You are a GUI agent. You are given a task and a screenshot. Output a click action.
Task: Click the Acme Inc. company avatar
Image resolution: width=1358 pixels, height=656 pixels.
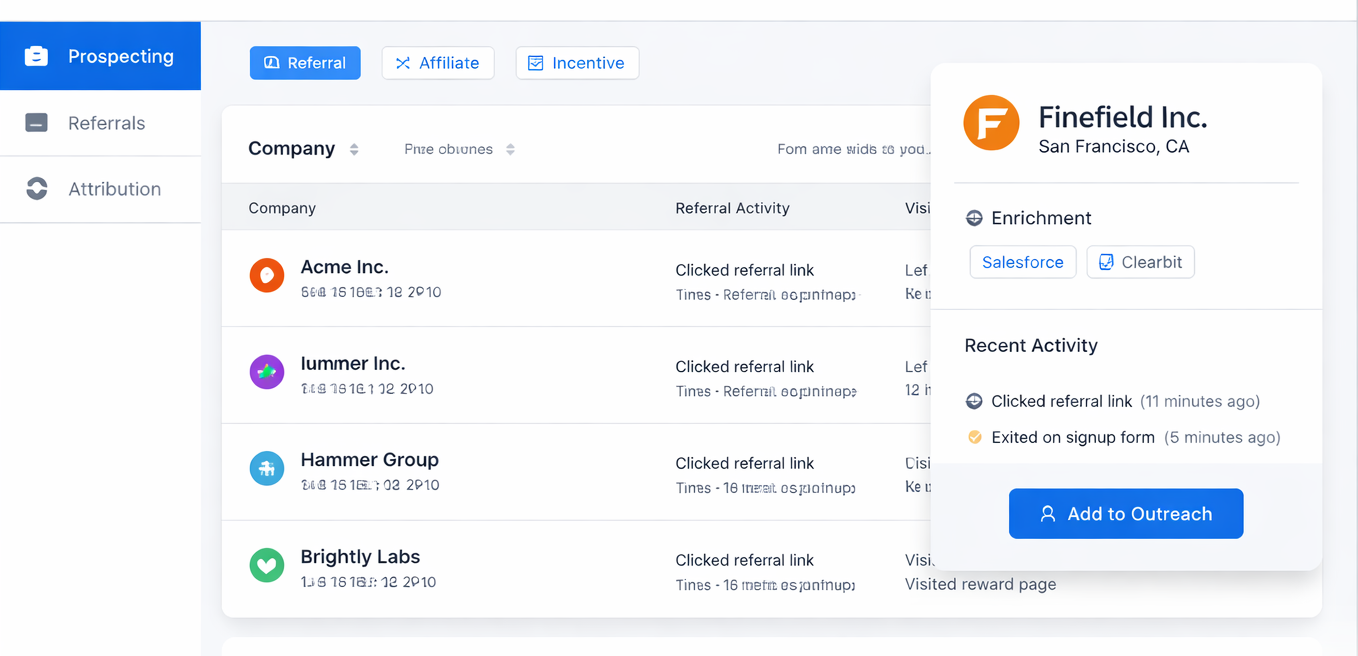point(267,275)
